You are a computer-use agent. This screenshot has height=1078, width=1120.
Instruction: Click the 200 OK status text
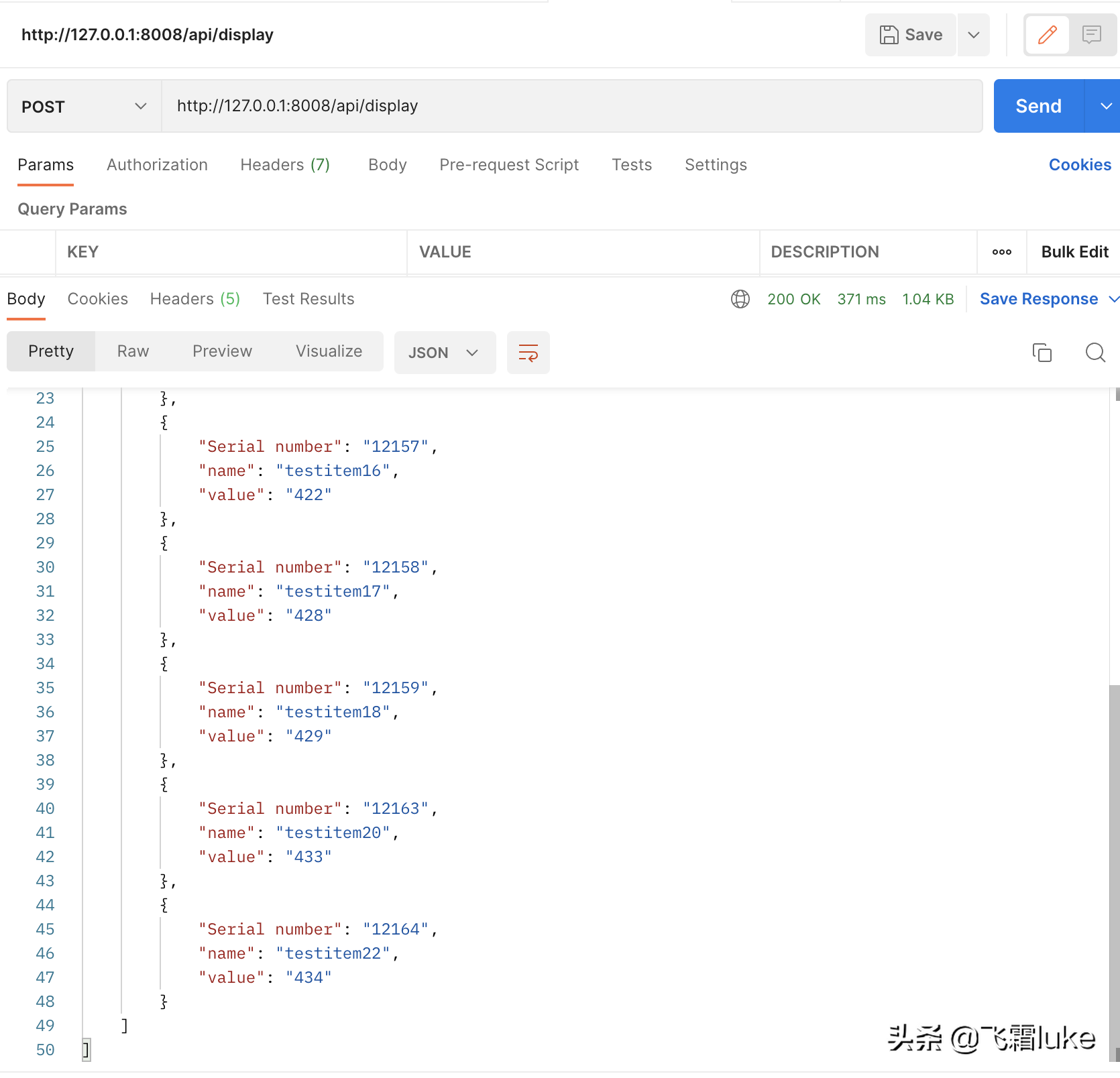[794, 299]
